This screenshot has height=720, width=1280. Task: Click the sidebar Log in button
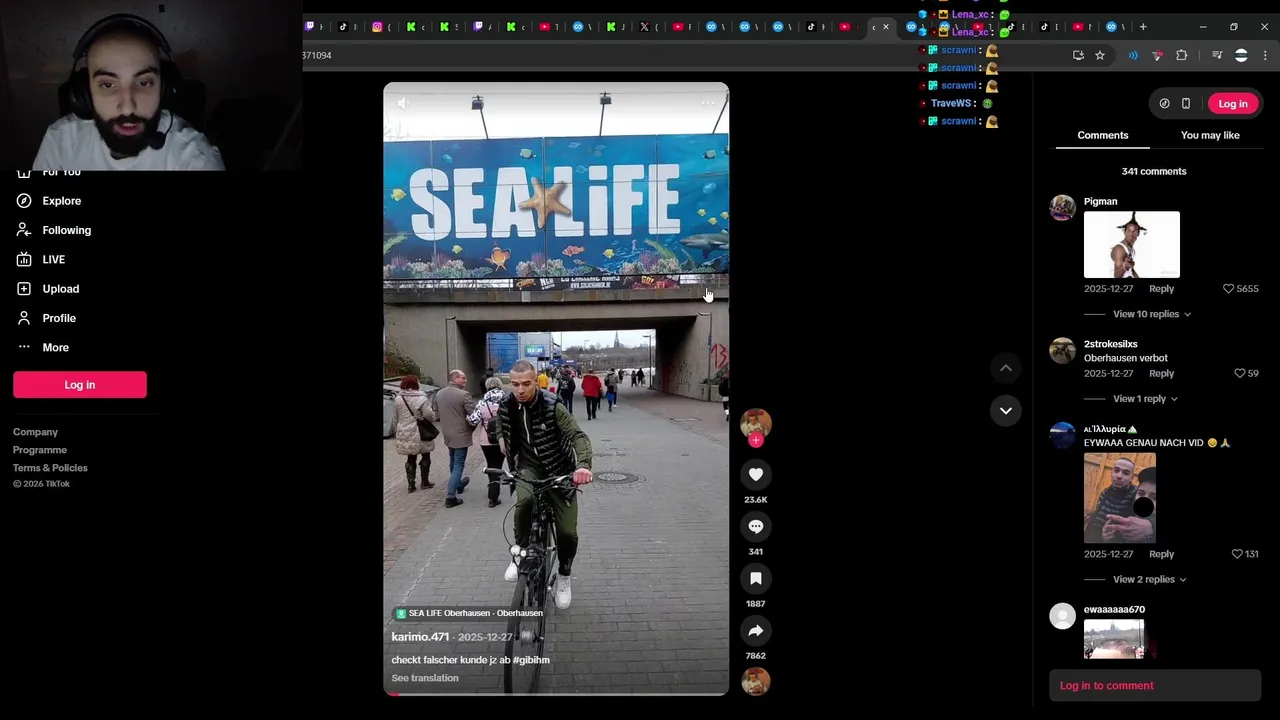click(80, 385)
